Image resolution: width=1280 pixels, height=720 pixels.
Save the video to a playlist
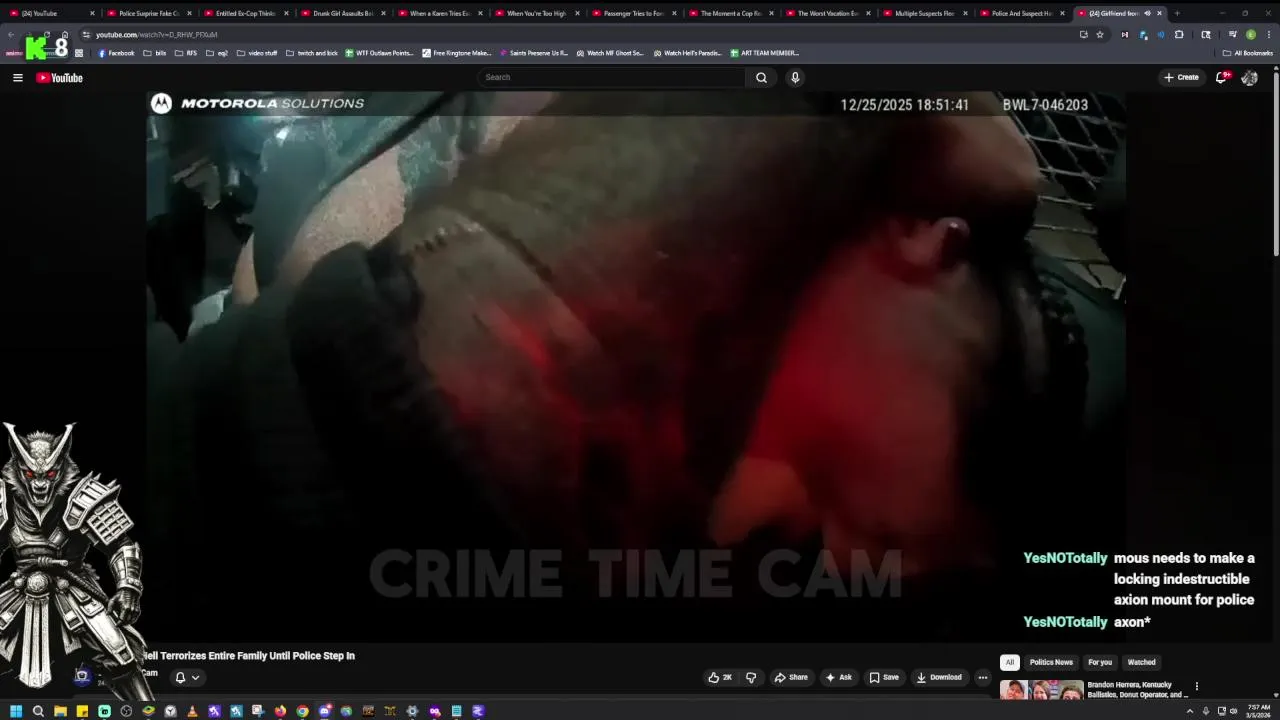pyautogui.click(x=884, y=677)
